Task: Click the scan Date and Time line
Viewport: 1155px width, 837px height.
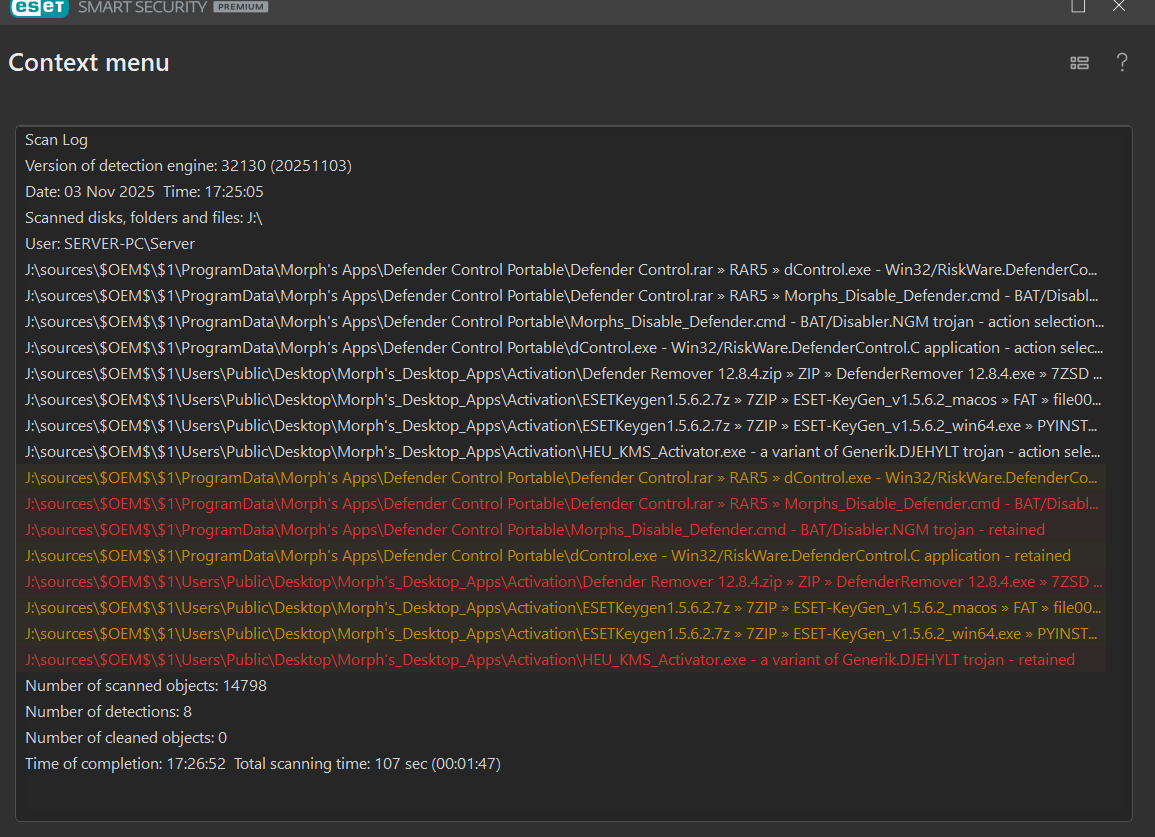Action: click(x=144, y=192)
